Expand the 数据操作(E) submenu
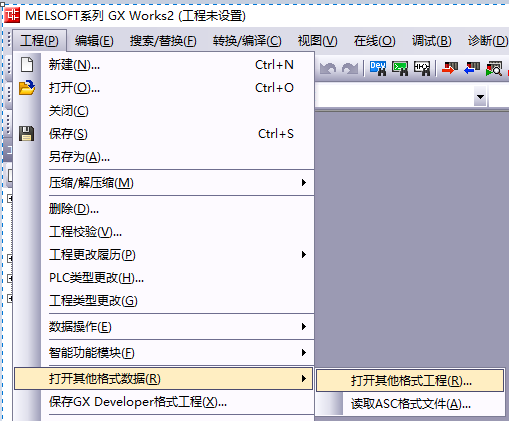This screenshot has height=421, width=509. tap(164, 327)
